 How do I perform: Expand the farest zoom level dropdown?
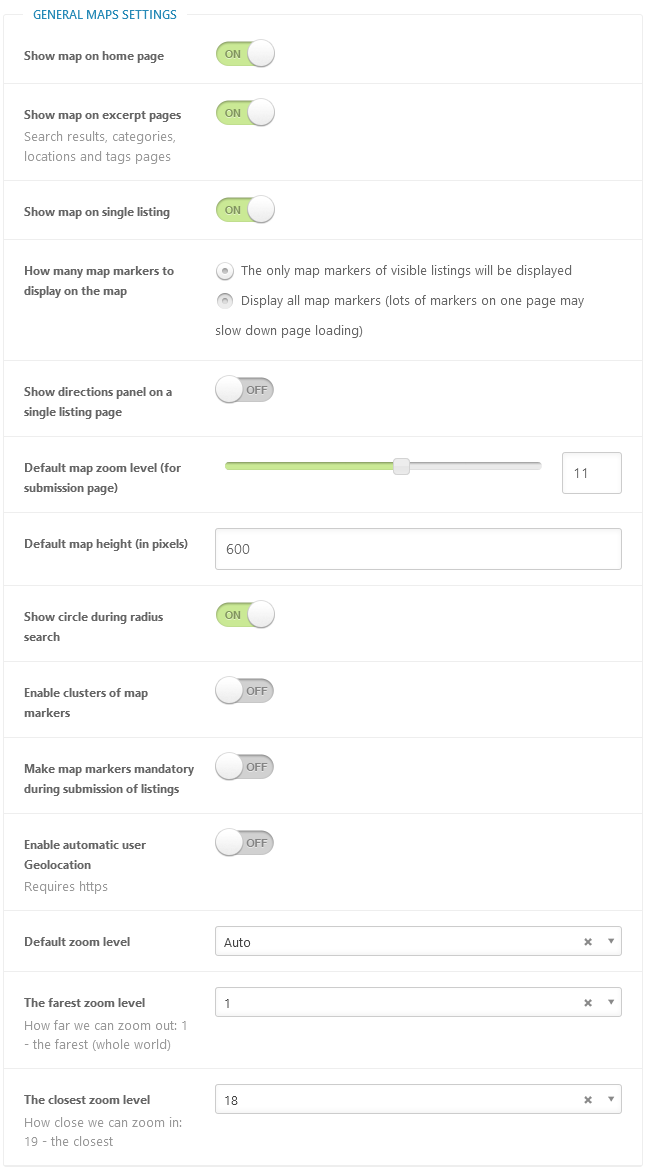611,1003
